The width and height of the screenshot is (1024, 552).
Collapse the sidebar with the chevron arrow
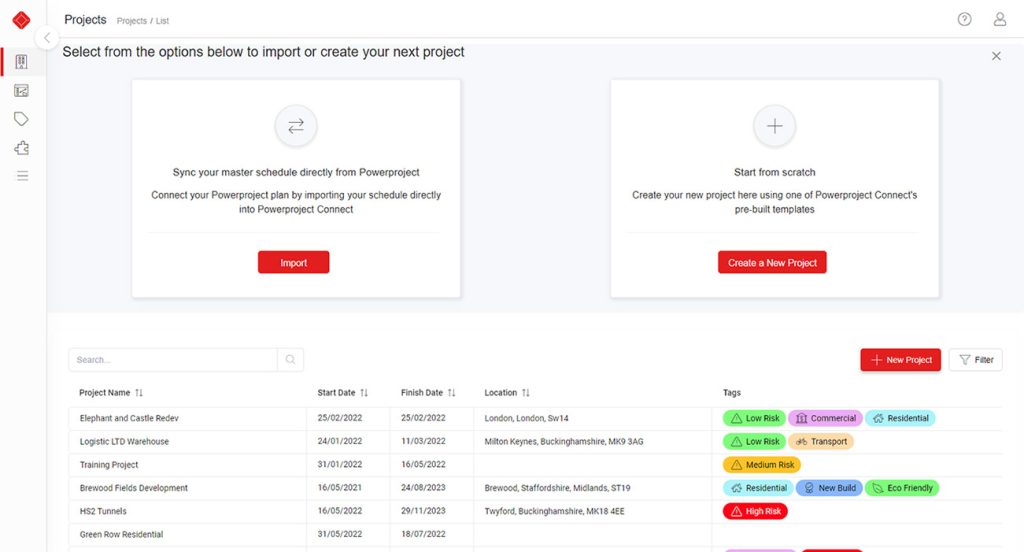(x=46, y=38)
